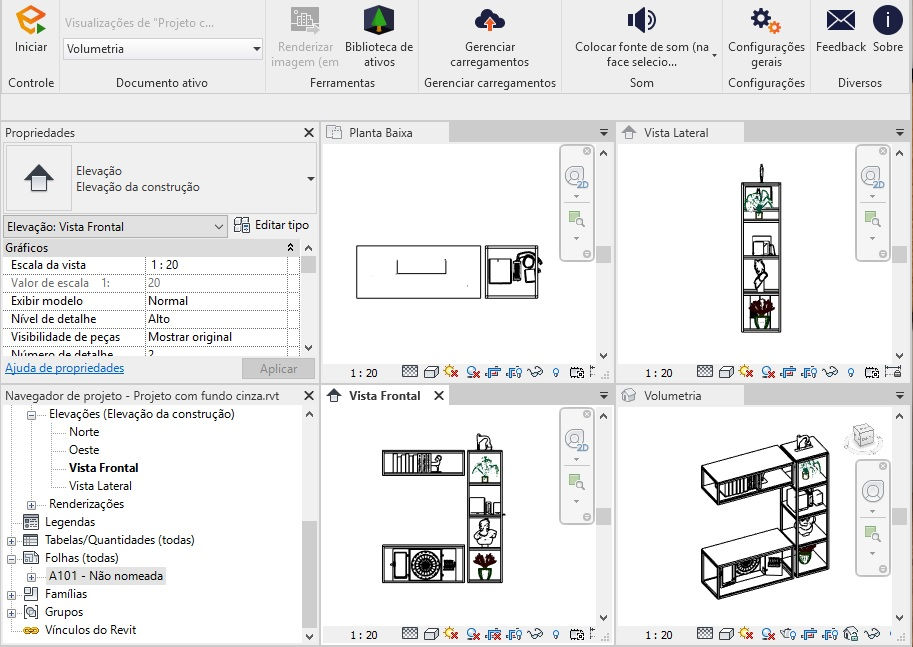Select Vista Lateral in project browser tree
This screenshot has height=647, width=913.
100,486
